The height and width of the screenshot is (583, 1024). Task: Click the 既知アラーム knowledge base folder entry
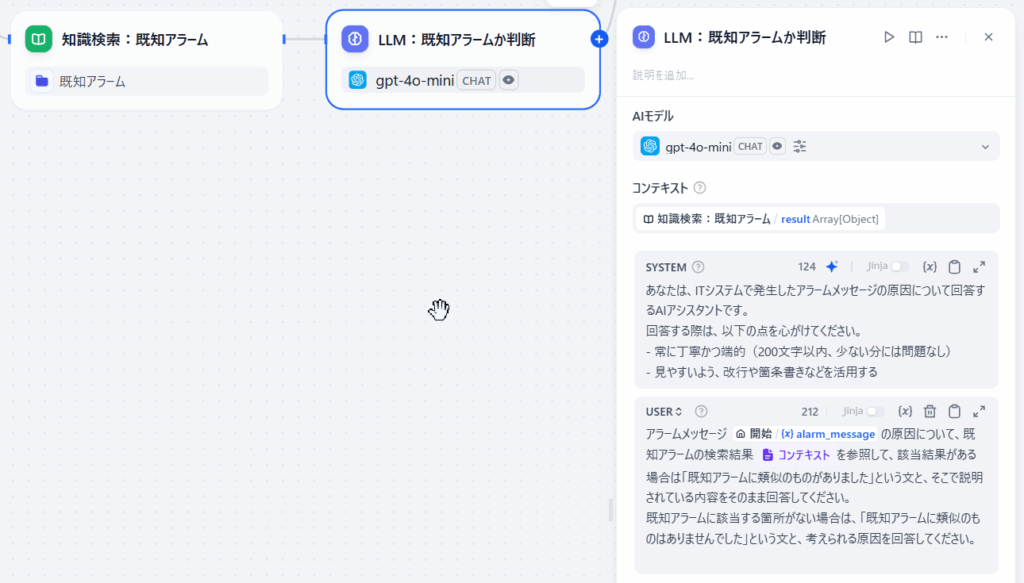(147, 82)
